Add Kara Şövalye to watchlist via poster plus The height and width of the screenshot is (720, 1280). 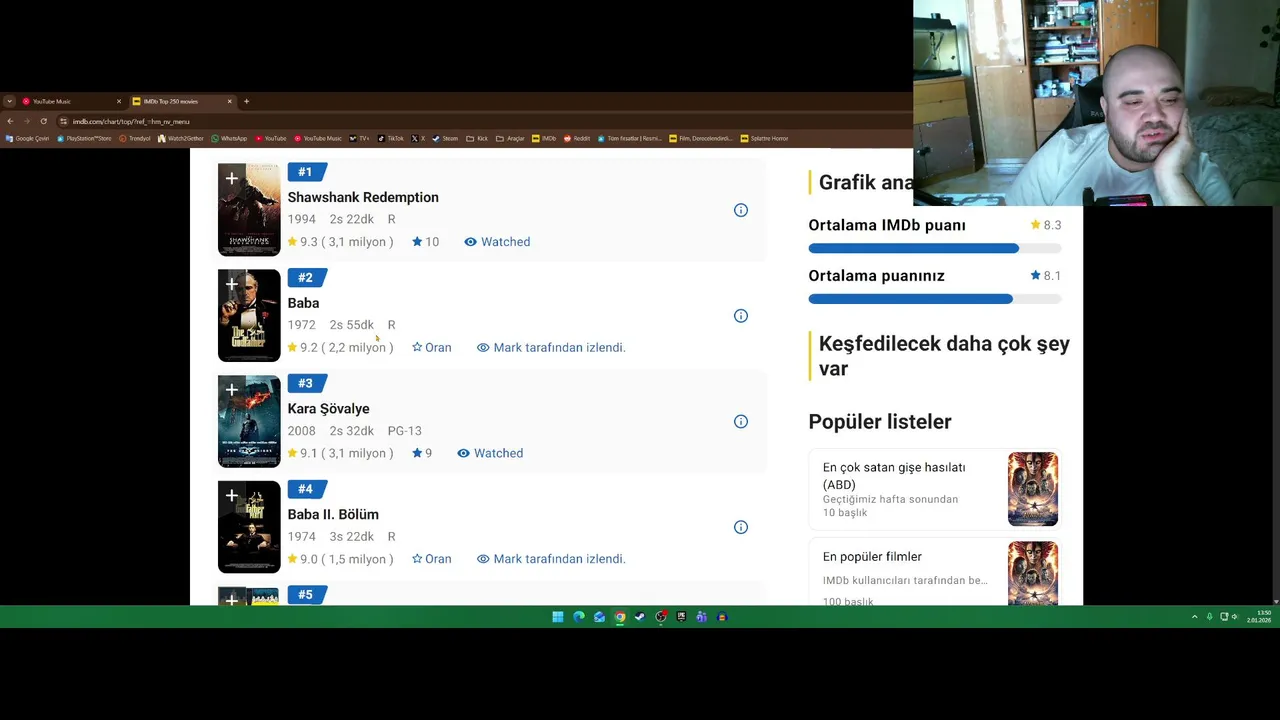(231, 389)
